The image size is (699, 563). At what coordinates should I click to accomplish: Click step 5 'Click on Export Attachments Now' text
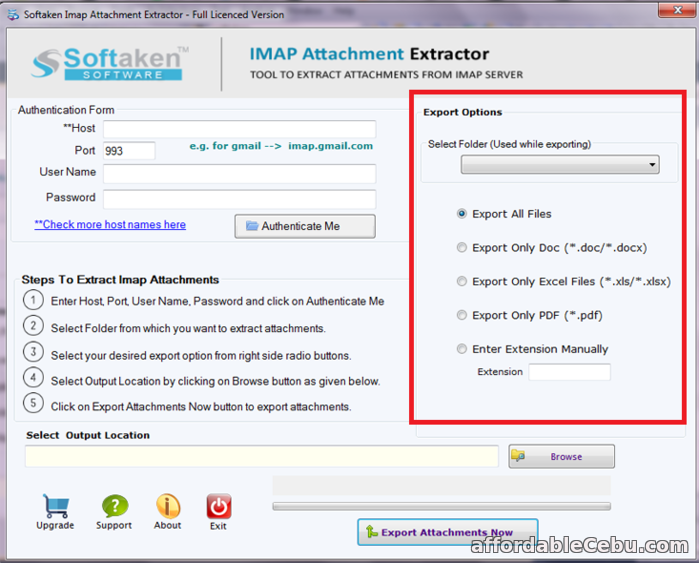[201, 407]
